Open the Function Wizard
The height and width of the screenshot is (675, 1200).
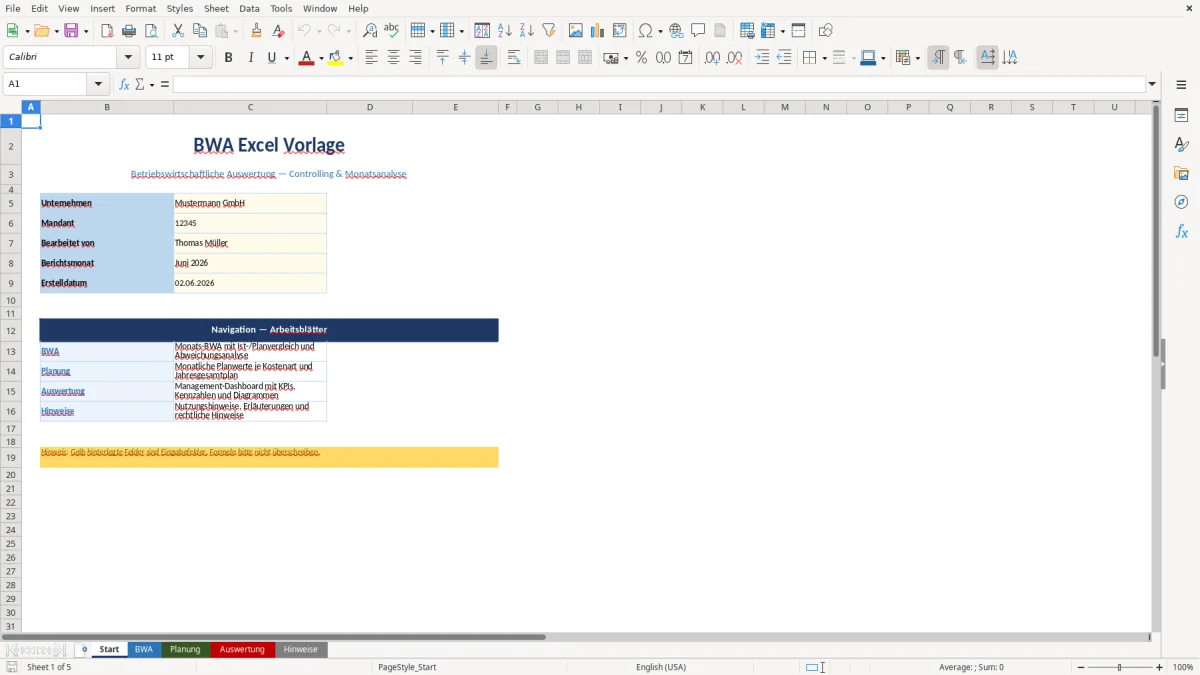click(124, 85)
